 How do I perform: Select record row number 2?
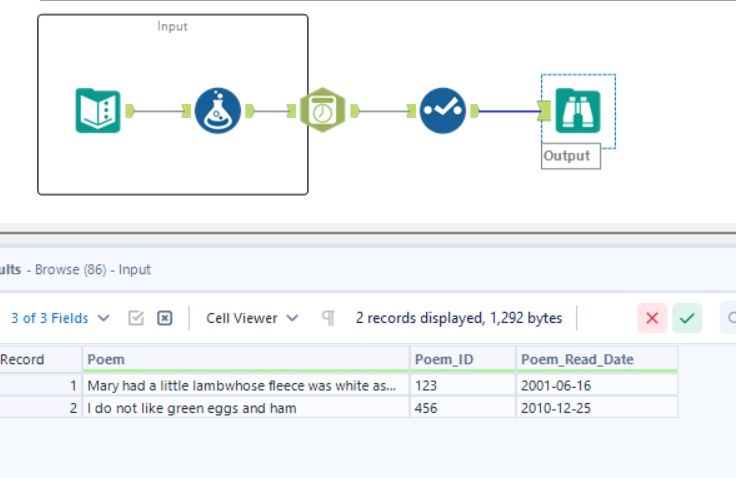pos(40,408)
